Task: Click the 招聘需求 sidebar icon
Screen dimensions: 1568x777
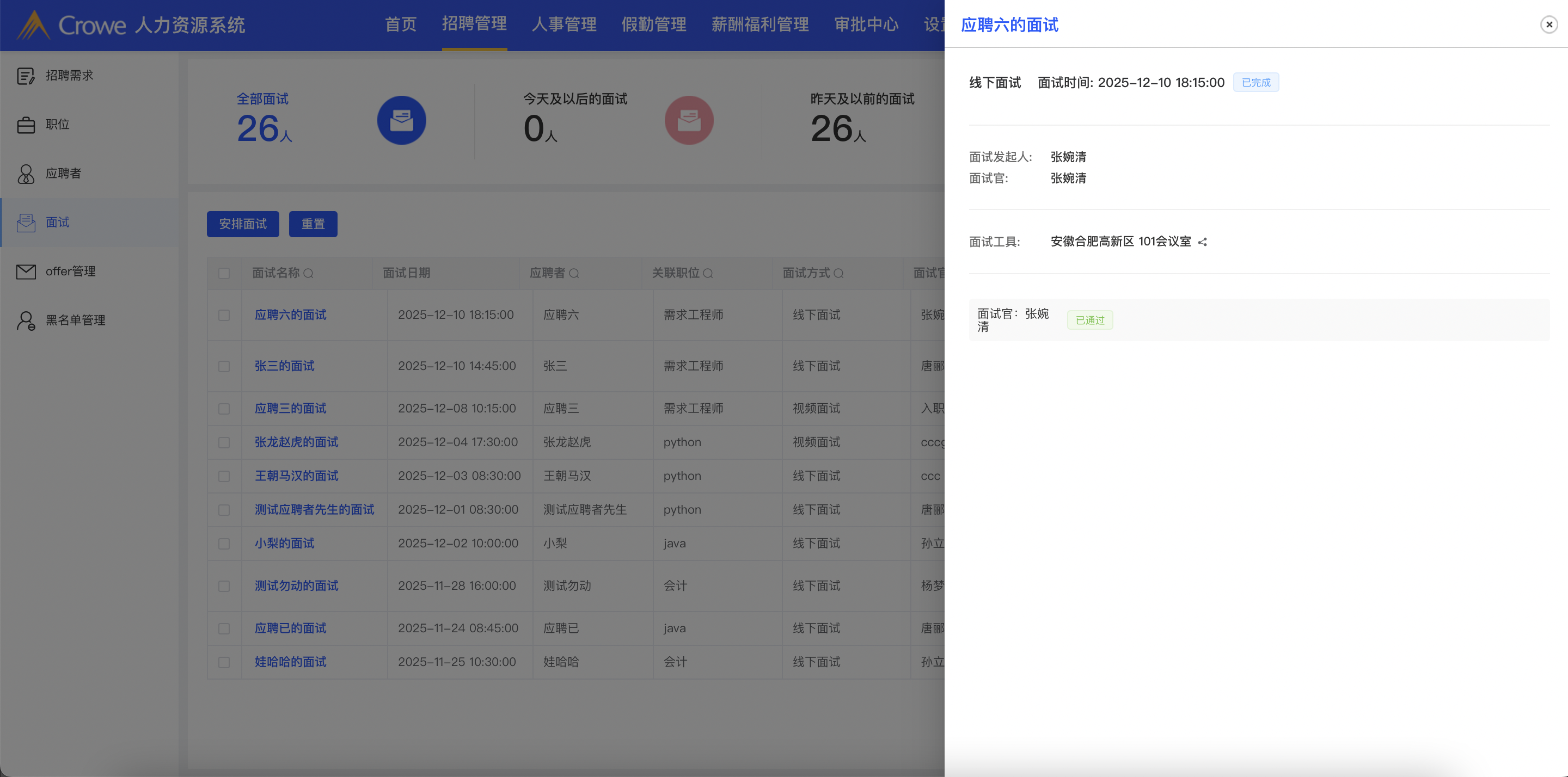Action: (26, 76)
